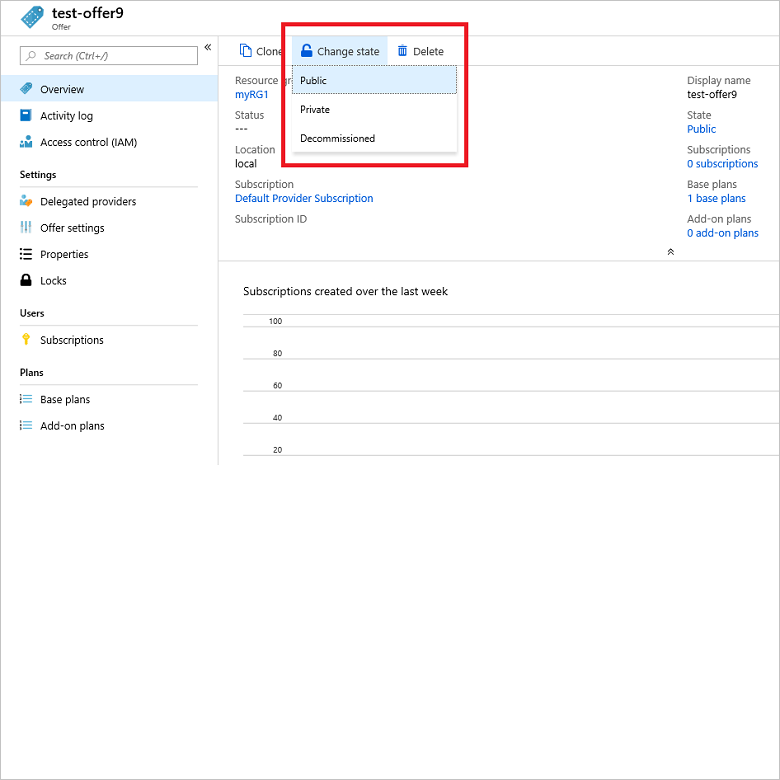The image size is (780, 780).
Task: Click the Activity log book icon
Action: pos(26,115)
